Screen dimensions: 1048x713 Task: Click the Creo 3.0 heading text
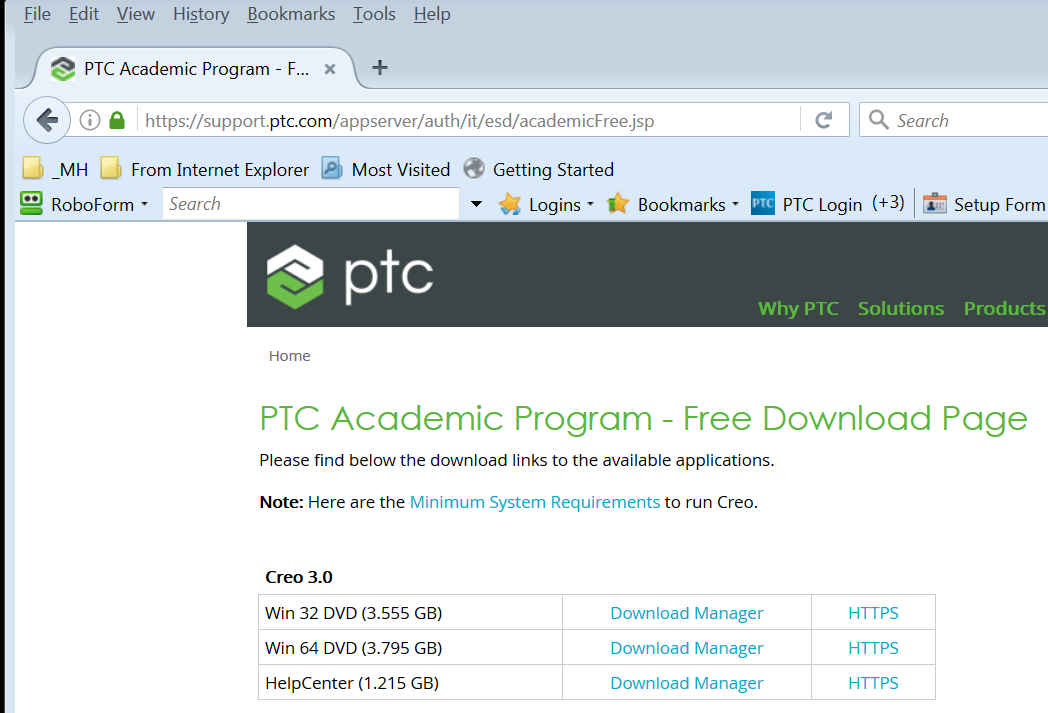click(x=299, y=577)
